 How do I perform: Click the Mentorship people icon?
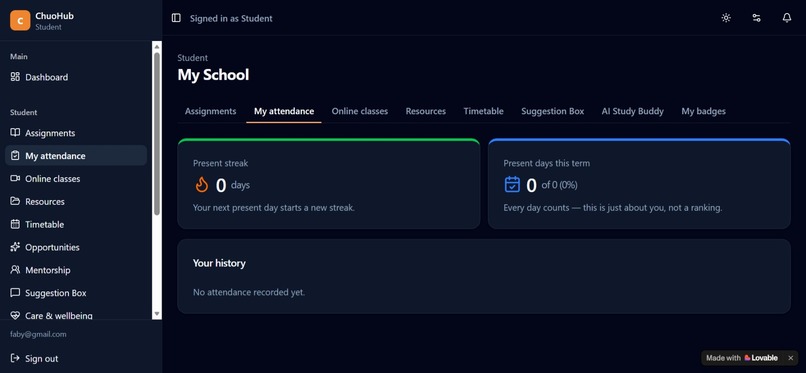click(15, 270)
